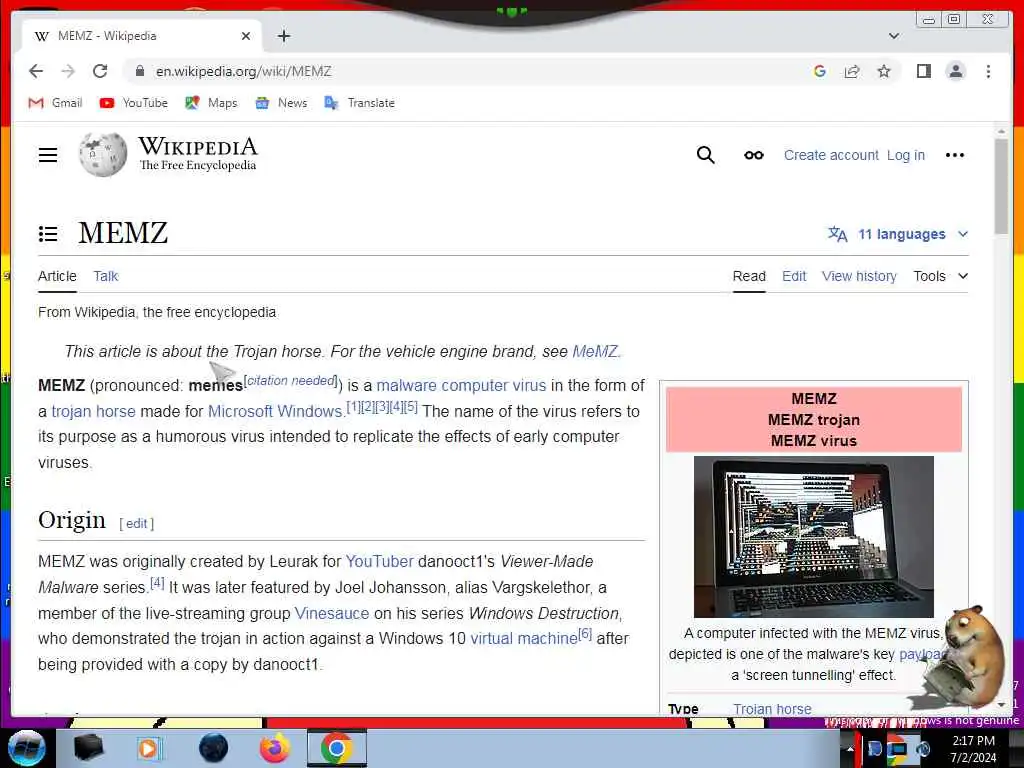Click the taskbar clock showing 2:17 PM
Image resolution: width=1024 pixels, height=768 pixels.
973,749
